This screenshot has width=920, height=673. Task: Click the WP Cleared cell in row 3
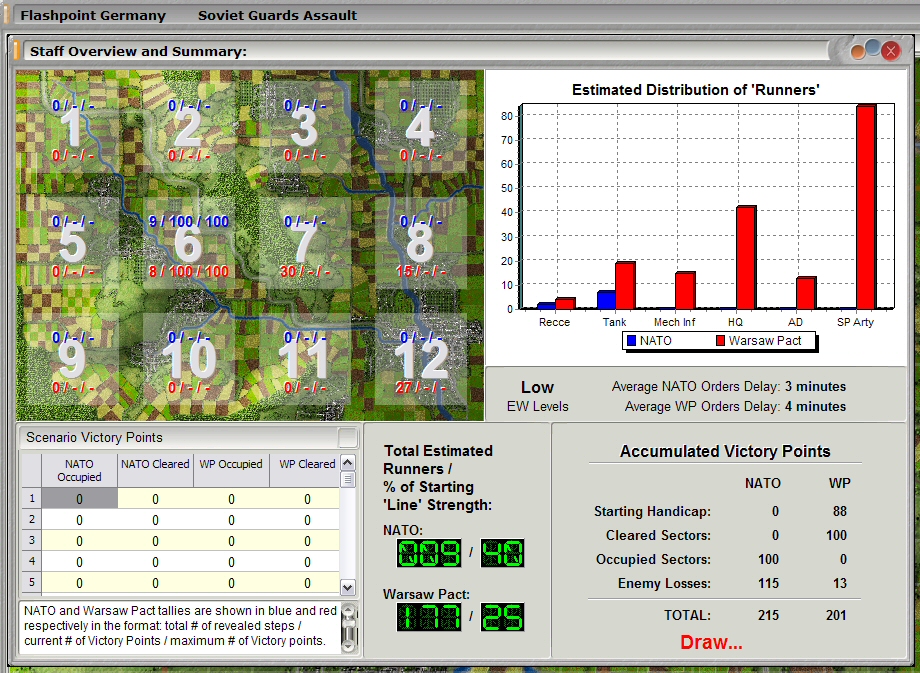(305, 541)
